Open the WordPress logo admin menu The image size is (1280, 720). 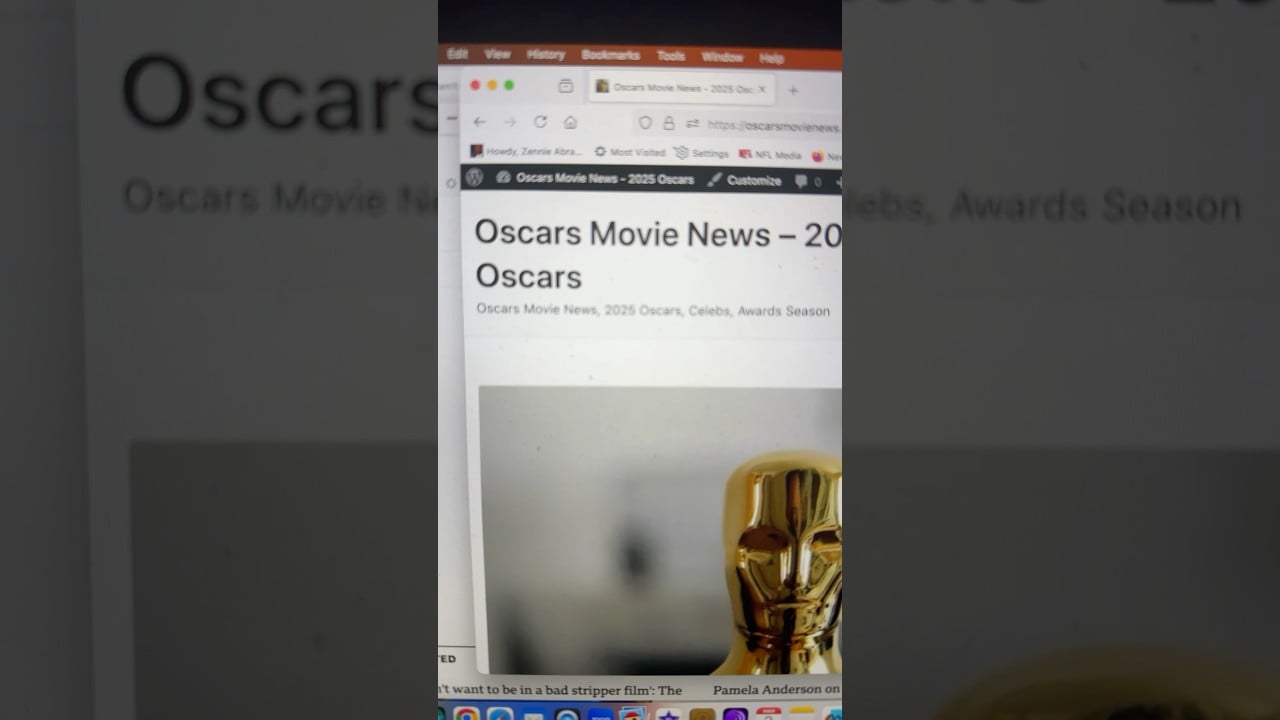[x=474, y=177]
